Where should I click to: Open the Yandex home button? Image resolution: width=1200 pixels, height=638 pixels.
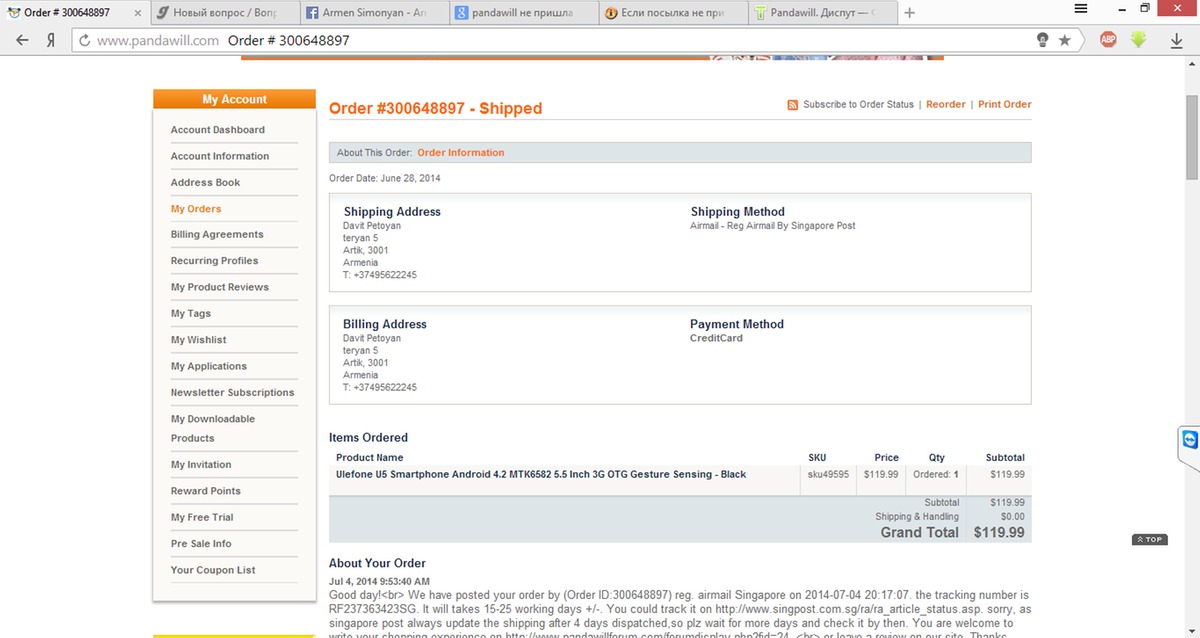(x=49, y=41)
